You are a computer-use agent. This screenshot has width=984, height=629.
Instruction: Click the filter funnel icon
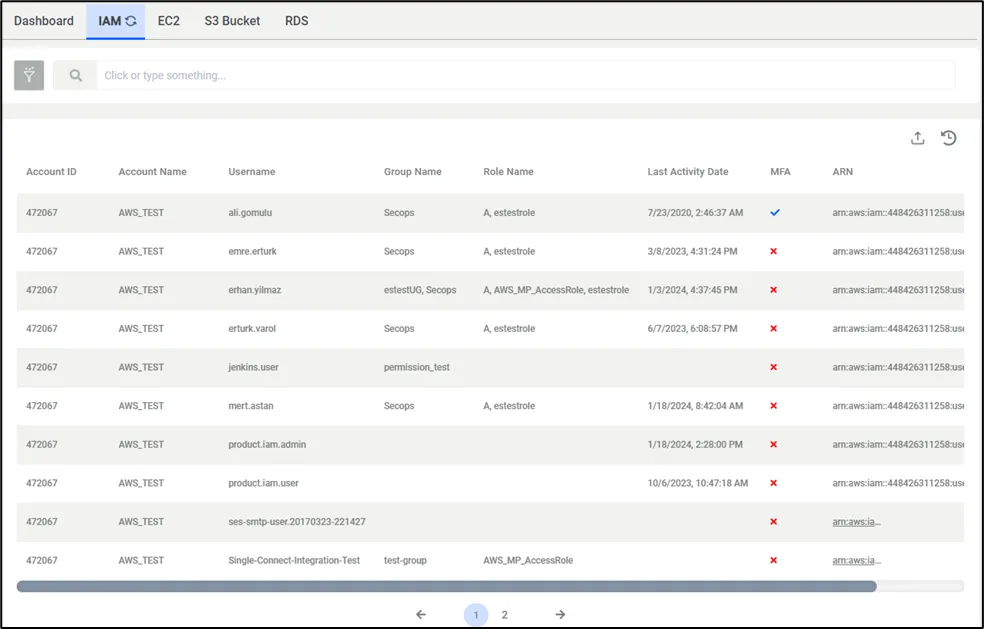[x=29, y=75]
